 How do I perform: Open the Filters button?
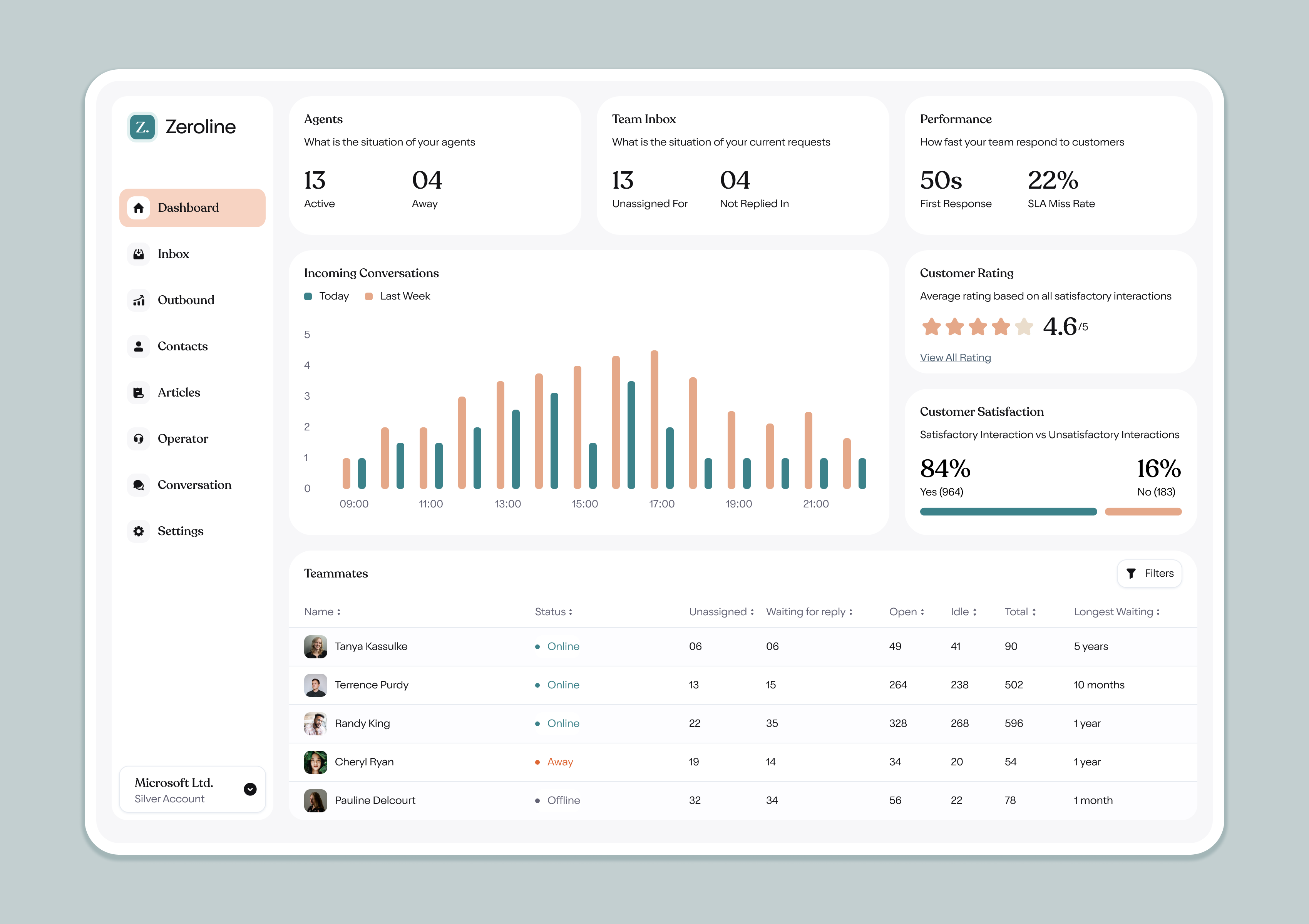click(1149, 573)
